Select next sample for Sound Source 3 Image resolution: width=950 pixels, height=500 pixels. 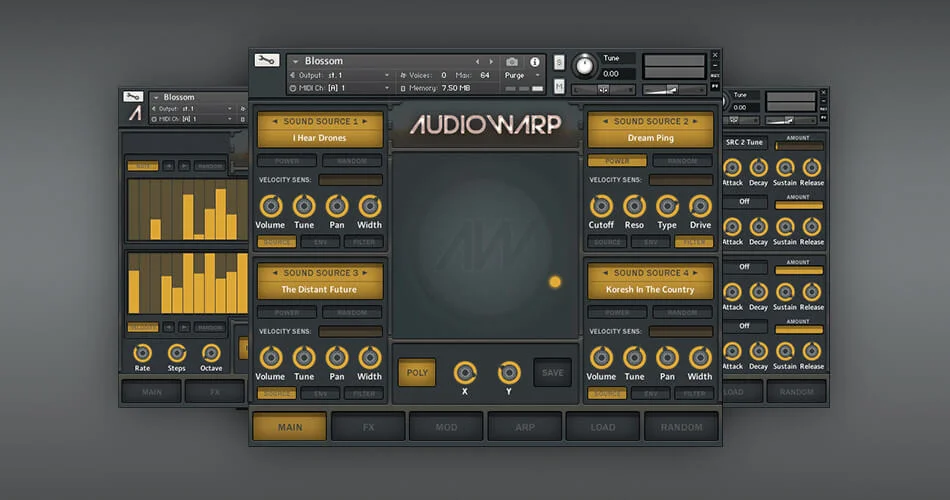click(x=365, y=273)
